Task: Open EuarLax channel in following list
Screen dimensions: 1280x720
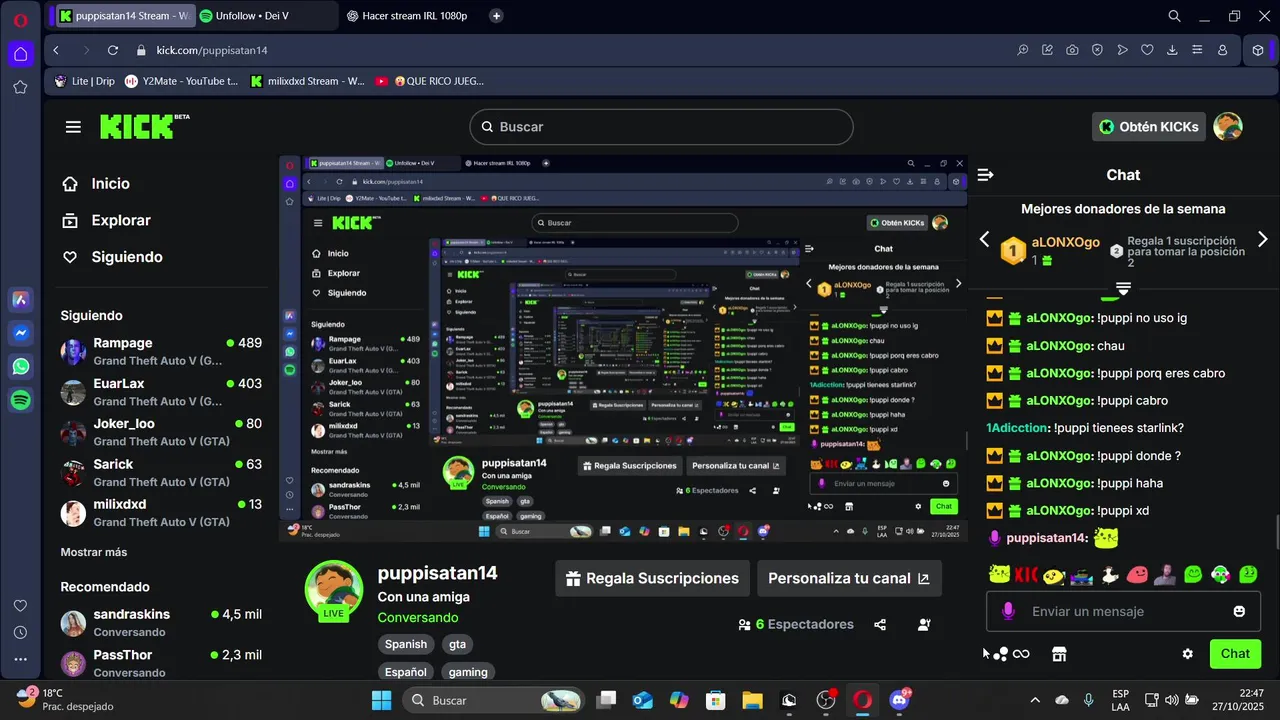Action: click(161, 392)
